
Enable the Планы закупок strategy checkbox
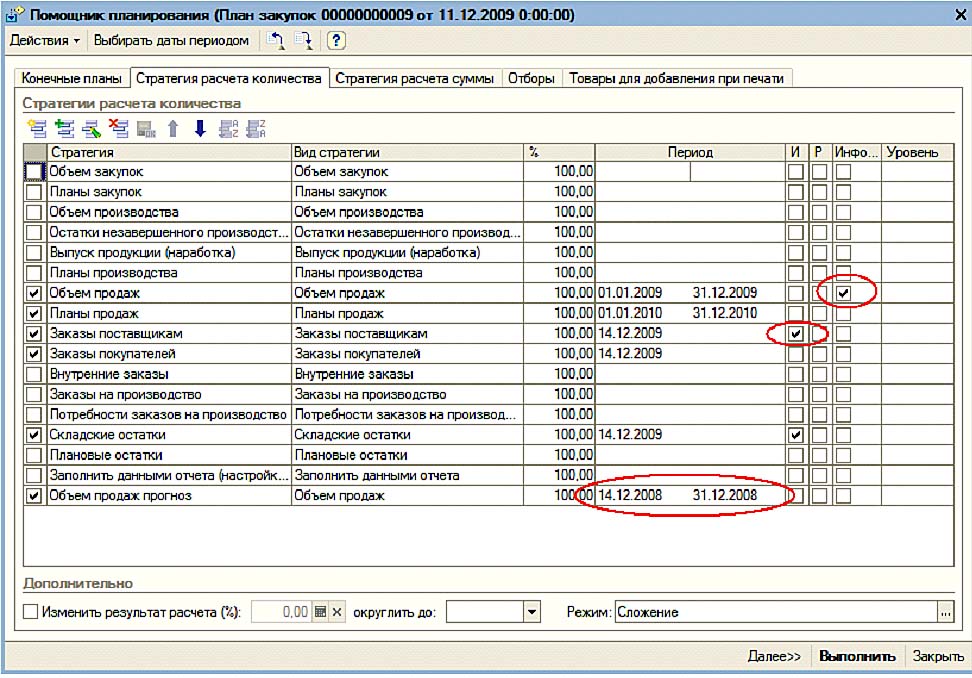point(34,192)
